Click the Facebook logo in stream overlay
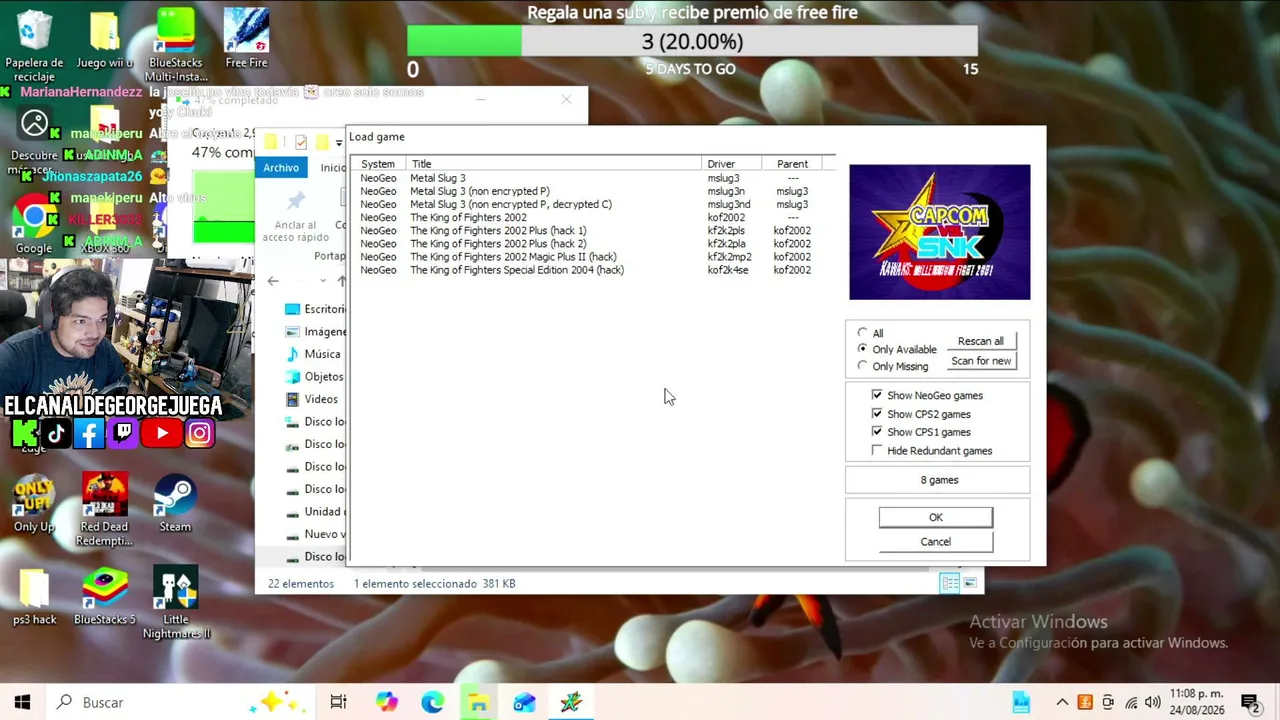Screen dimensions: 1280x720 pyautogui.click(x=88, y=433)
